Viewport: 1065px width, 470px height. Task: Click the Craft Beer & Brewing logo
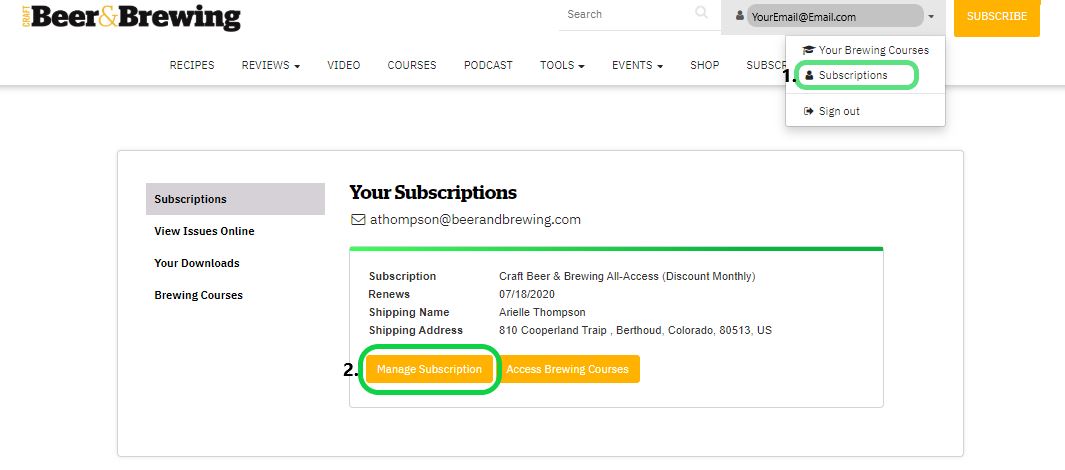tap(131, 18)
